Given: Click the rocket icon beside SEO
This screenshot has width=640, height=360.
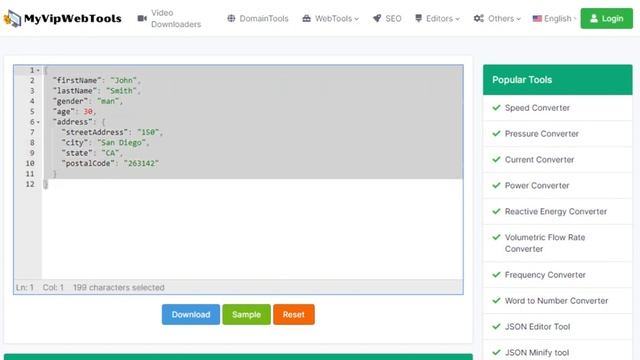Looking at the screenshot, I should (377, 18).
